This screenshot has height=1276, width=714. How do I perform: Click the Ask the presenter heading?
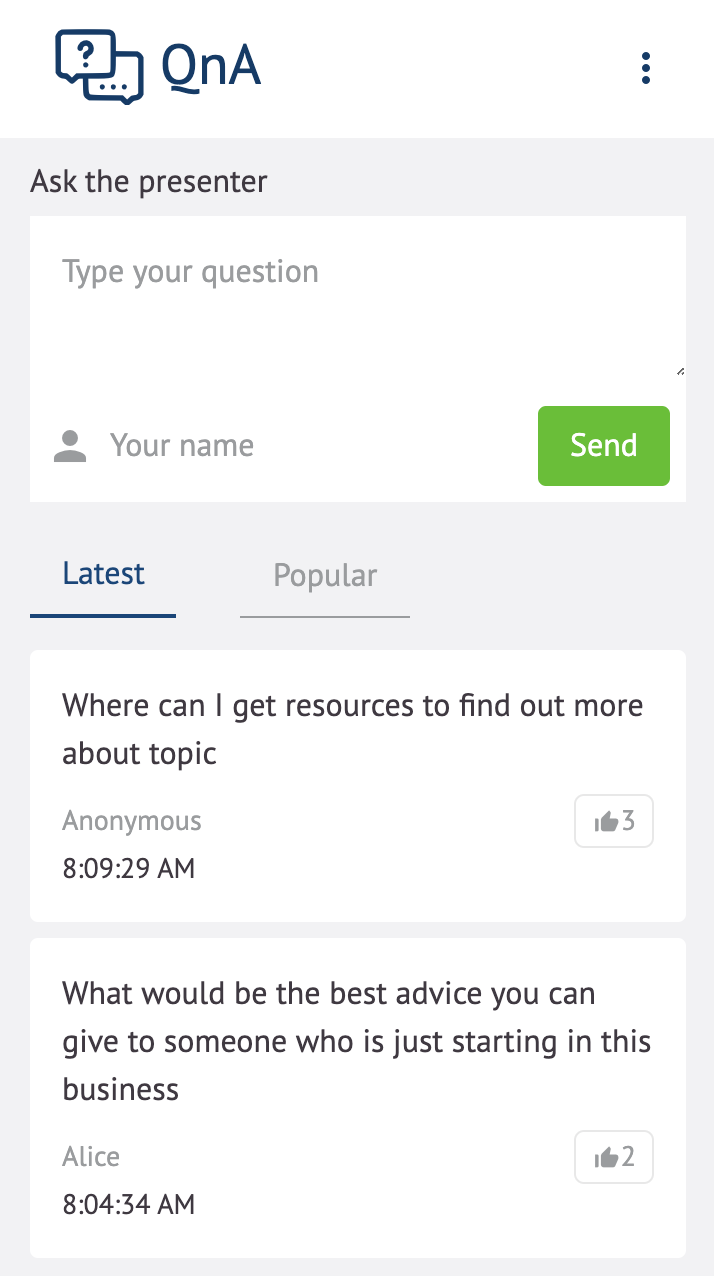point(148,182)
